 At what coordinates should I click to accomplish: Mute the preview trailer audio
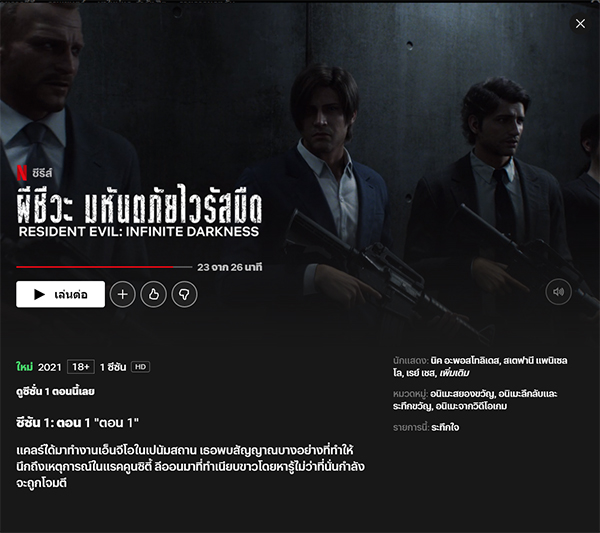click(558, 292)
